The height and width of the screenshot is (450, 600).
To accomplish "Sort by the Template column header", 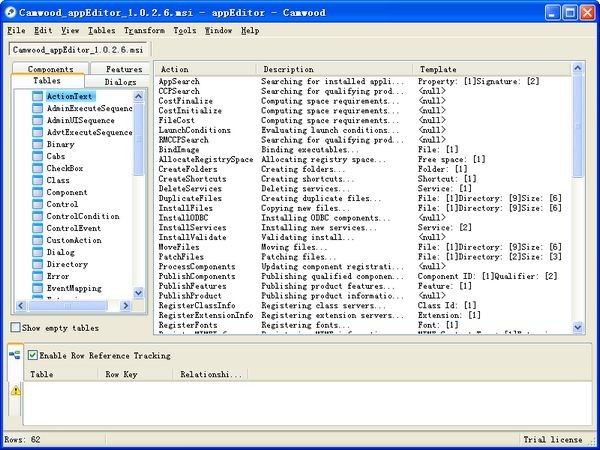I will 492,69.
